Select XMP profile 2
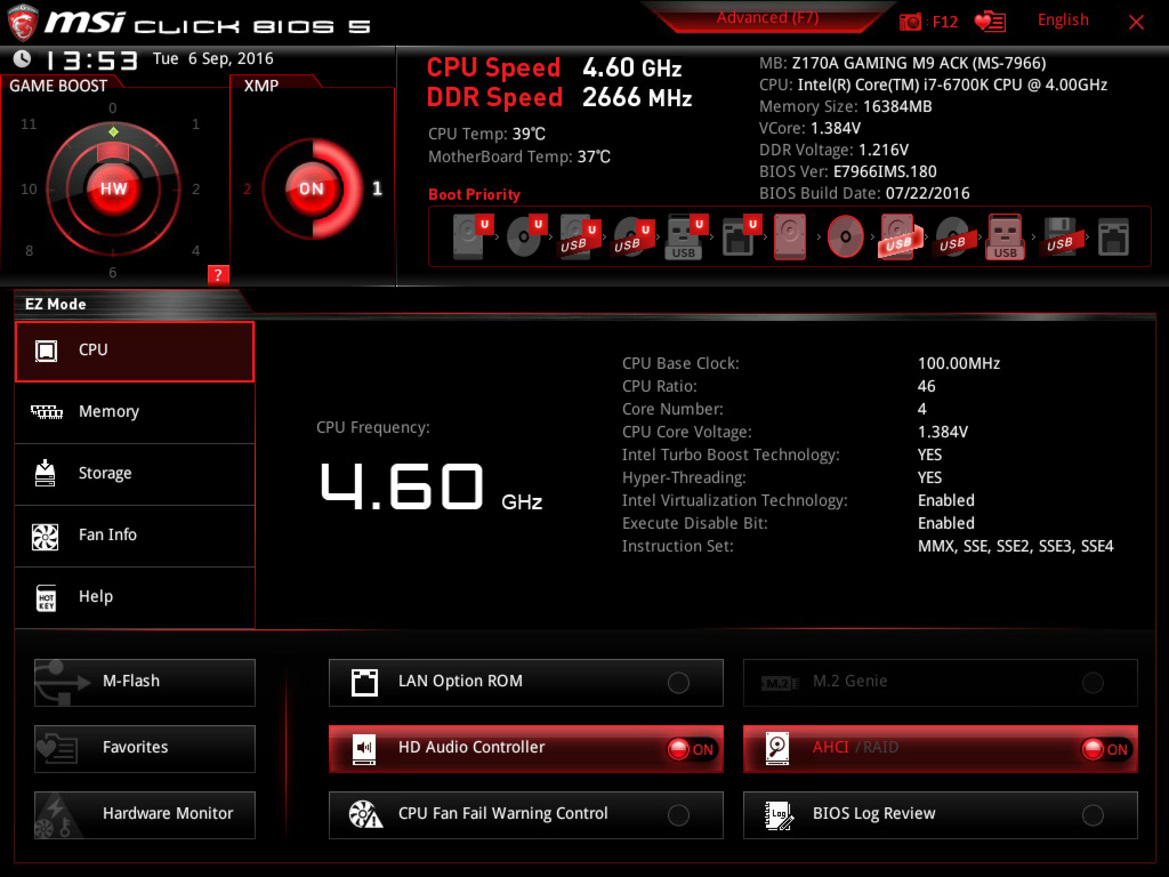 (247, 189)
